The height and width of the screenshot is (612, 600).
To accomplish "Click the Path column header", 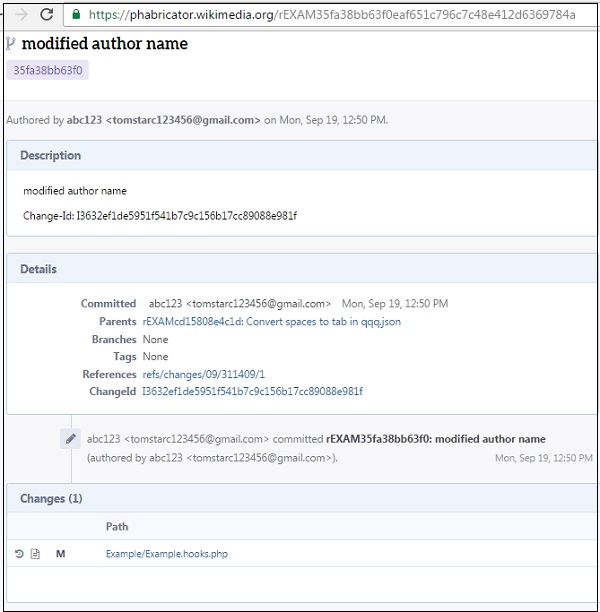I will pos(117,527).
